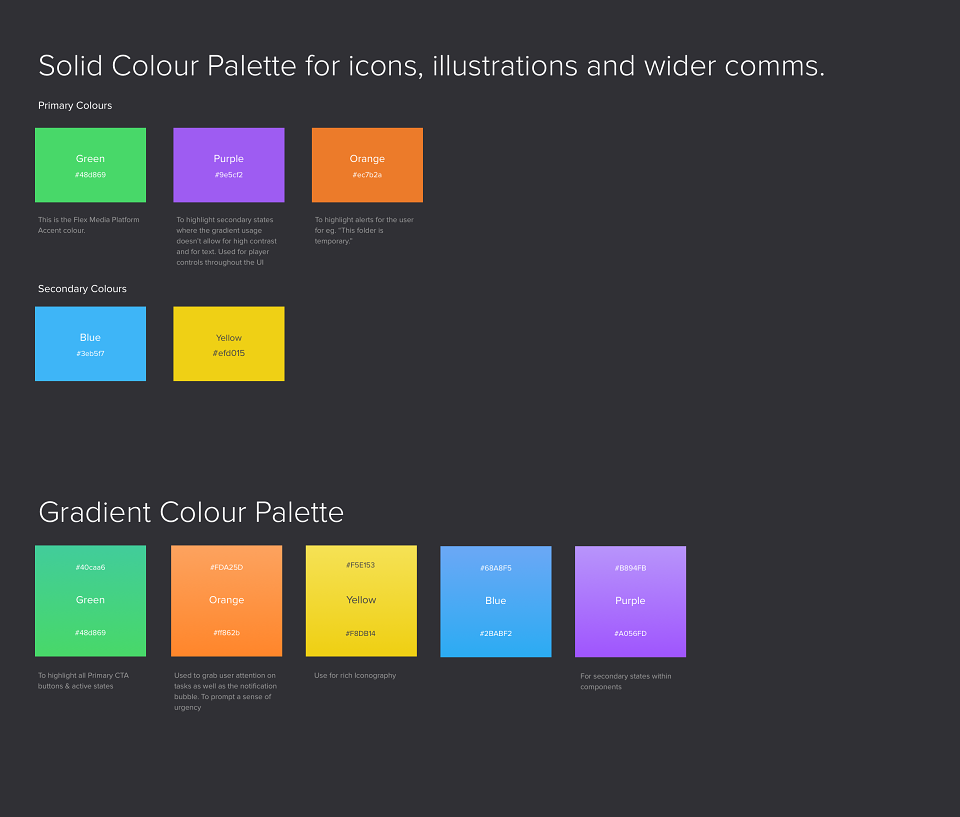Pick the solid Purple #9e5cf2 swatch

[229, 165]
